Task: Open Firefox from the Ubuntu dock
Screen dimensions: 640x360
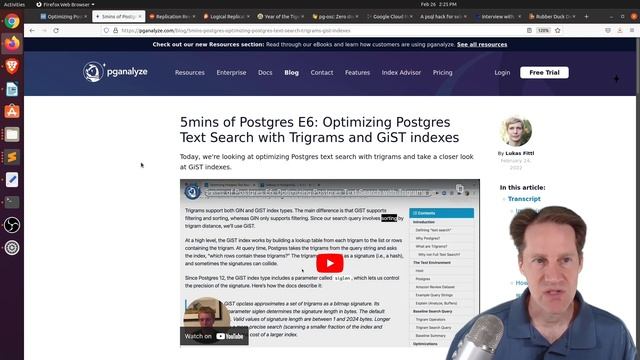Action: tap(12, 44)
